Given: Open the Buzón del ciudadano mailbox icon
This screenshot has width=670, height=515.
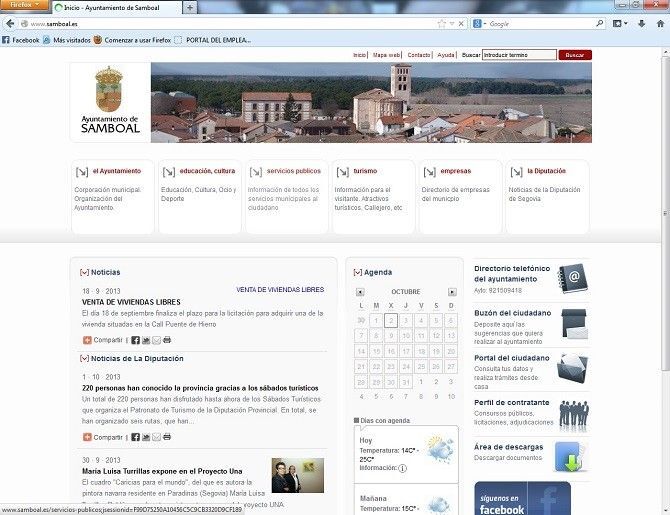Looking at the screenshot, I should tap(573, 323).
